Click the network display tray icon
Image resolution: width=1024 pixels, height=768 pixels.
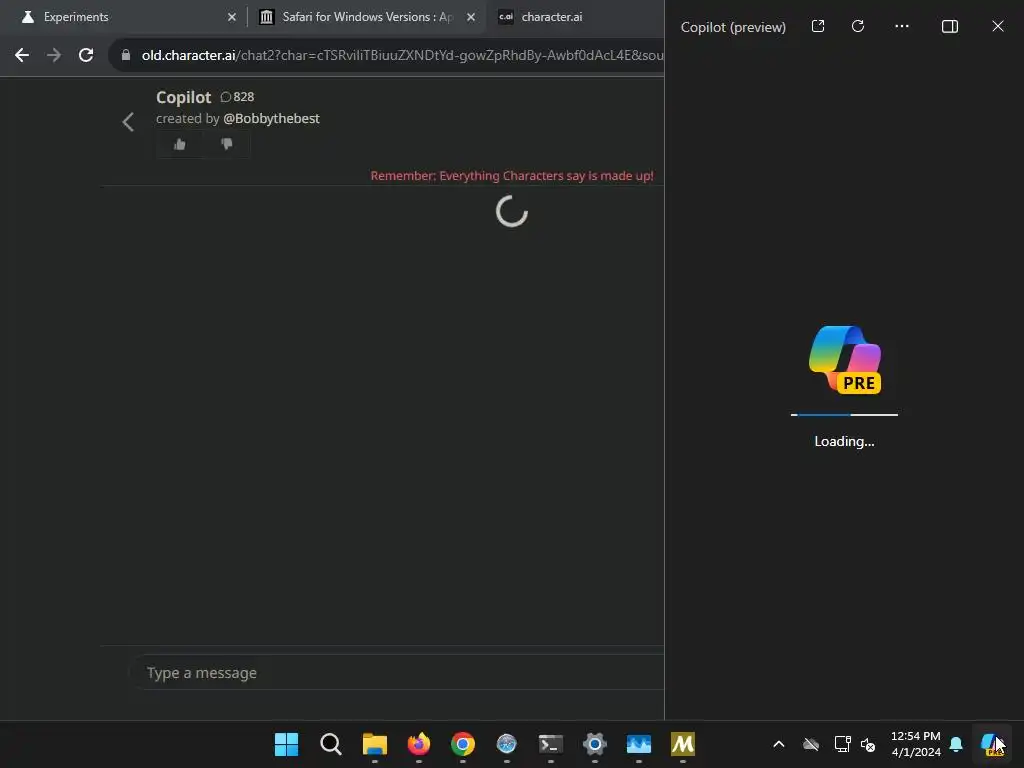842,744
